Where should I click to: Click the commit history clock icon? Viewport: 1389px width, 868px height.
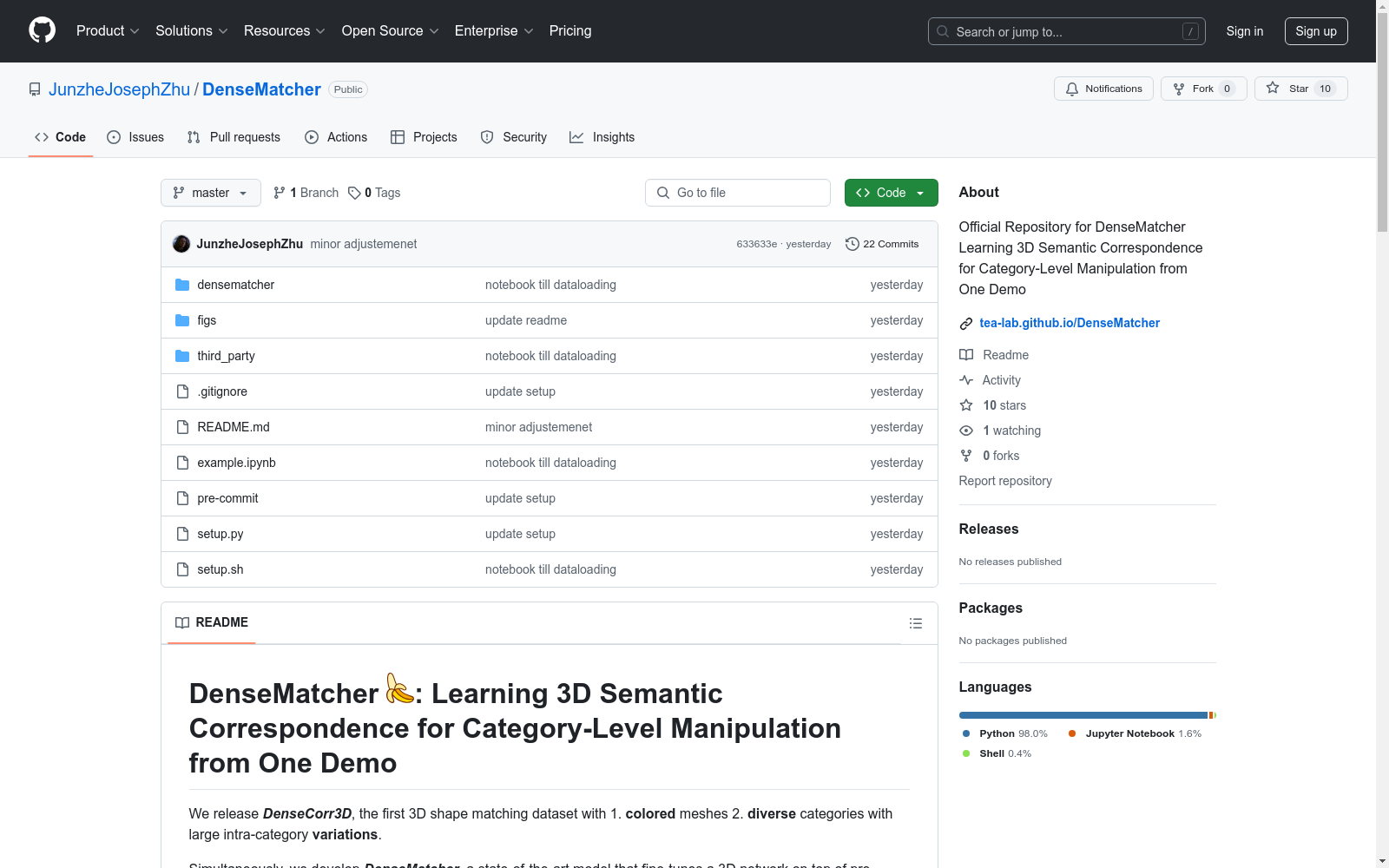click(852, 244)
